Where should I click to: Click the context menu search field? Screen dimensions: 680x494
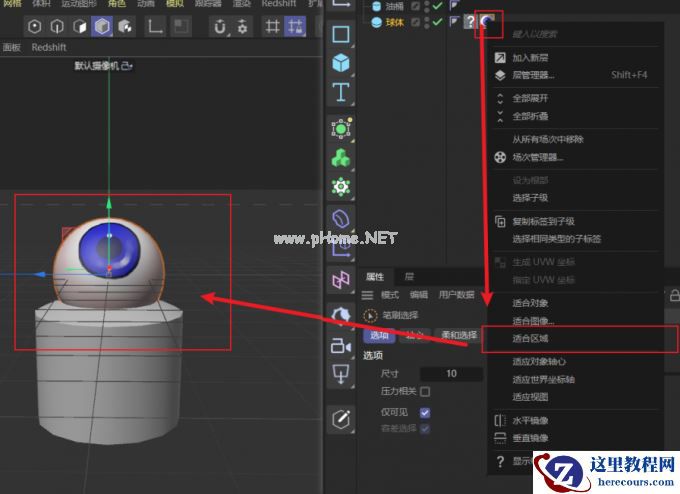(x=575, y=34)
